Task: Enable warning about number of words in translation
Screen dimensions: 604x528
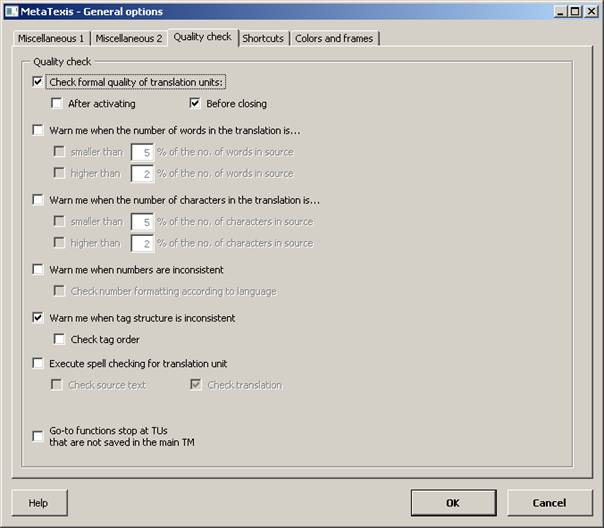Action: (x=38, y=130)
